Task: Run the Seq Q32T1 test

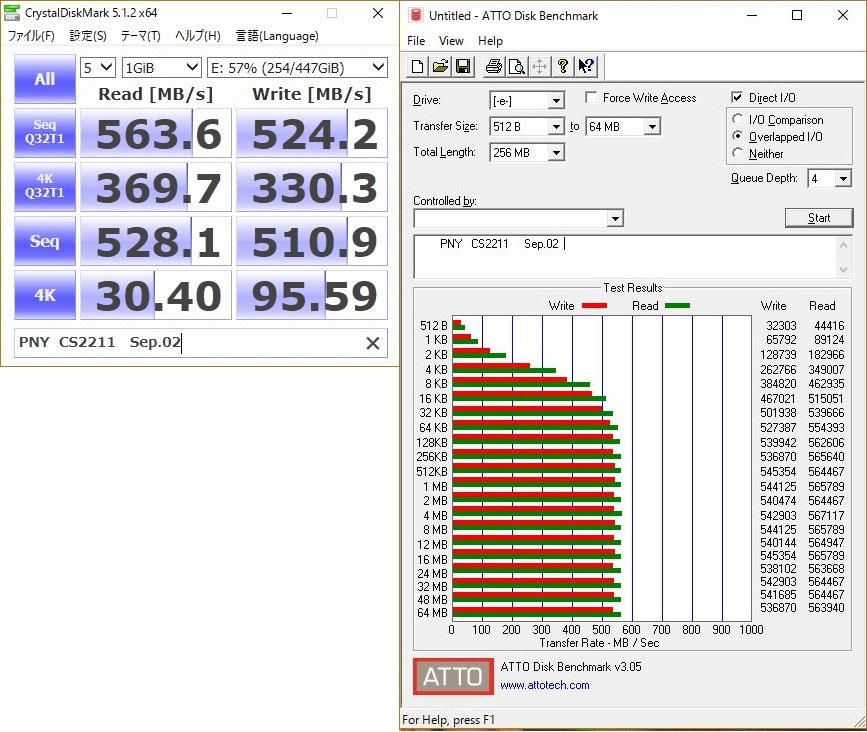Action: (x=45, y=133)
